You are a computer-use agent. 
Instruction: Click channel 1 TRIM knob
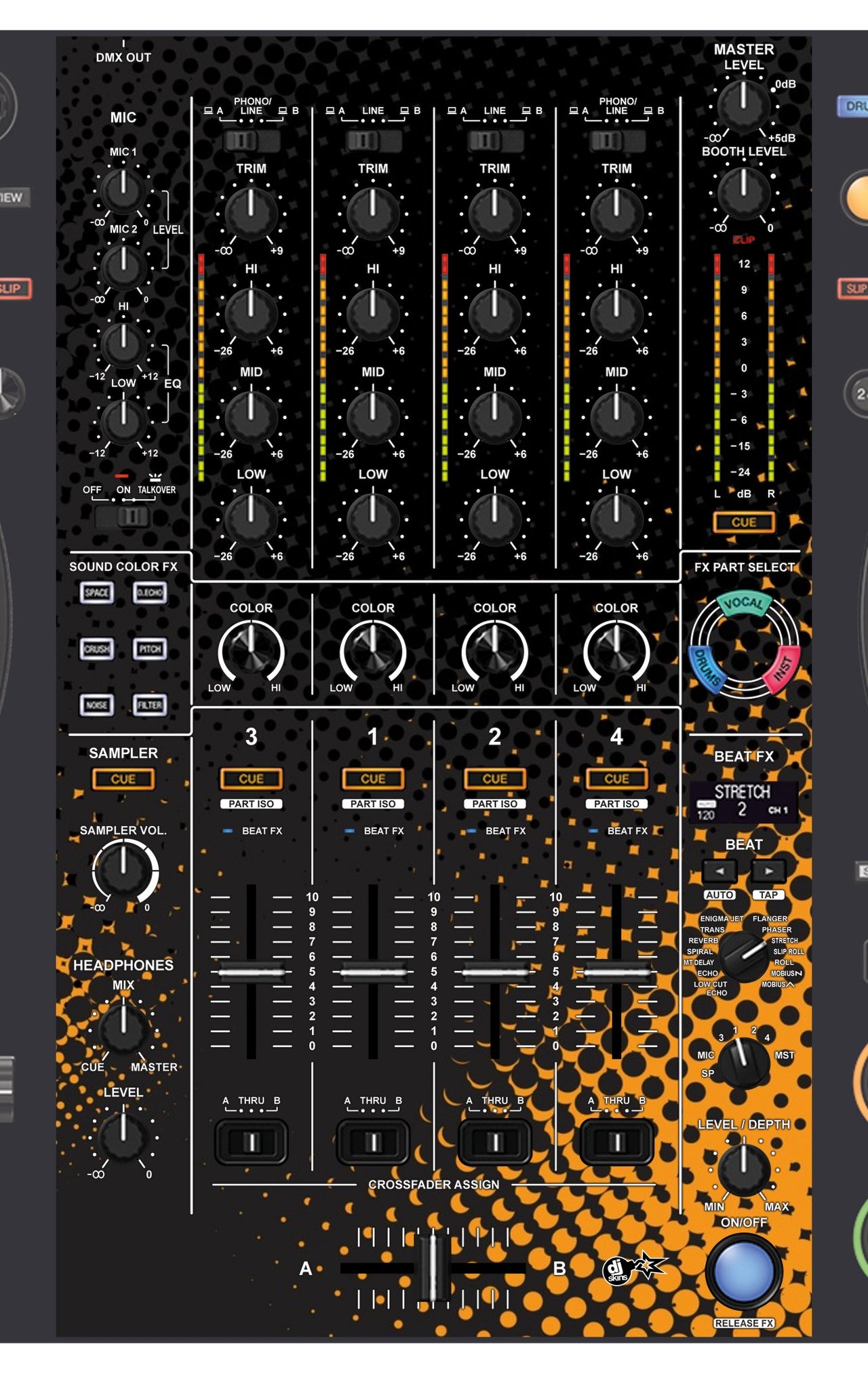pos(373,213)
